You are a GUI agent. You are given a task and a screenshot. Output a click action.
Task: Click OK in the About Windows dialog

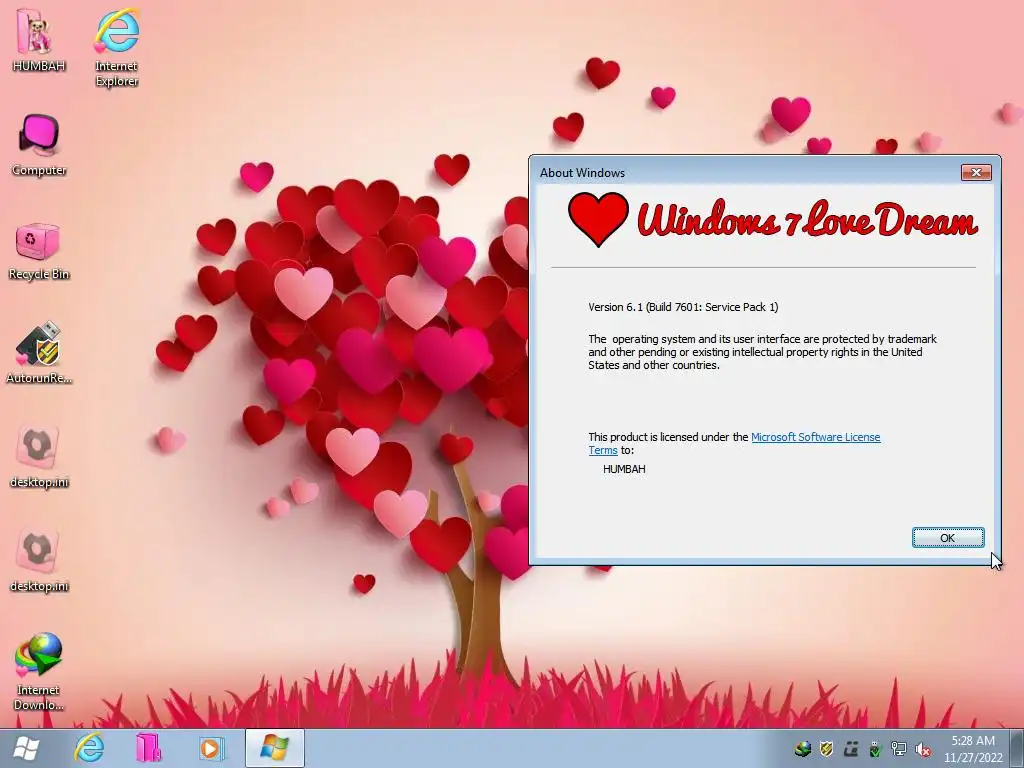point(948,537)
